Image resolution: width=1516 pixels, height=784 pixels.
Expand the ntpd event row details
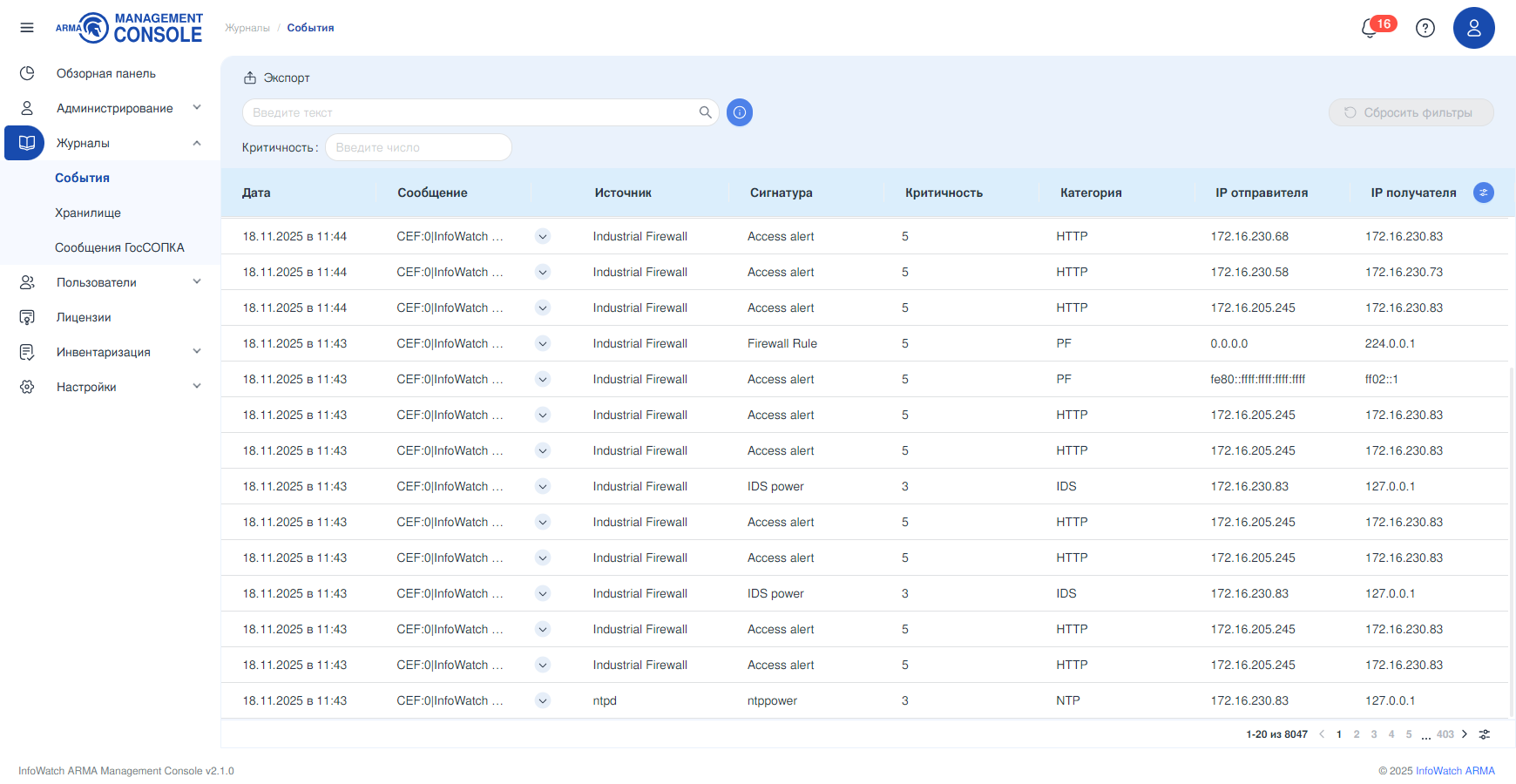[x=543, y=700]
